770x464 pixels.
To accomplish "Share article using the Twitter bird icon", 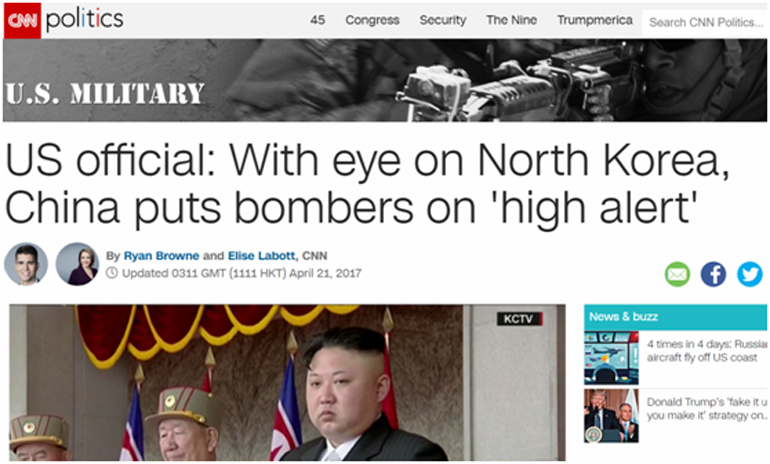I will pyautogui.click(x=749, y=274).
